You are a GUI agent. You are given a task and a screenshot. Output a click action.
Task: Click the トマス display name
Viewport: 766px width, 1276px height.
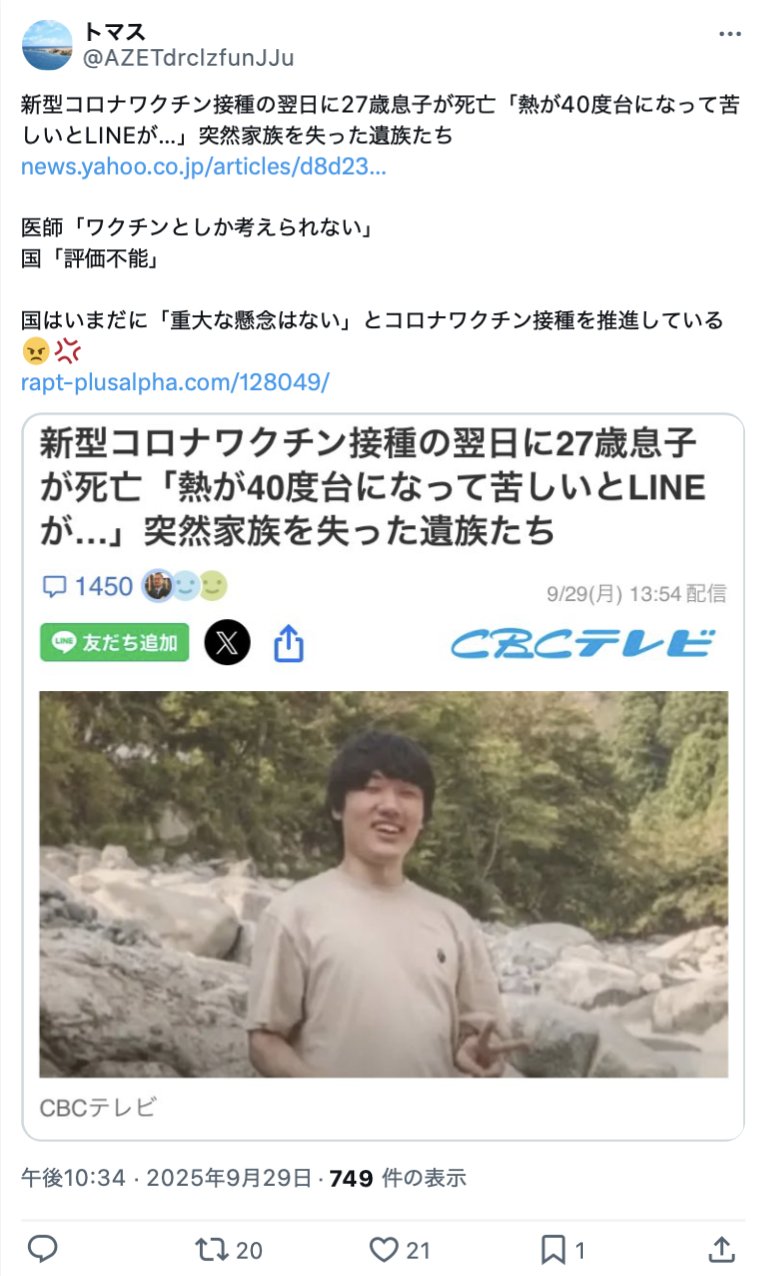point(114,32)
